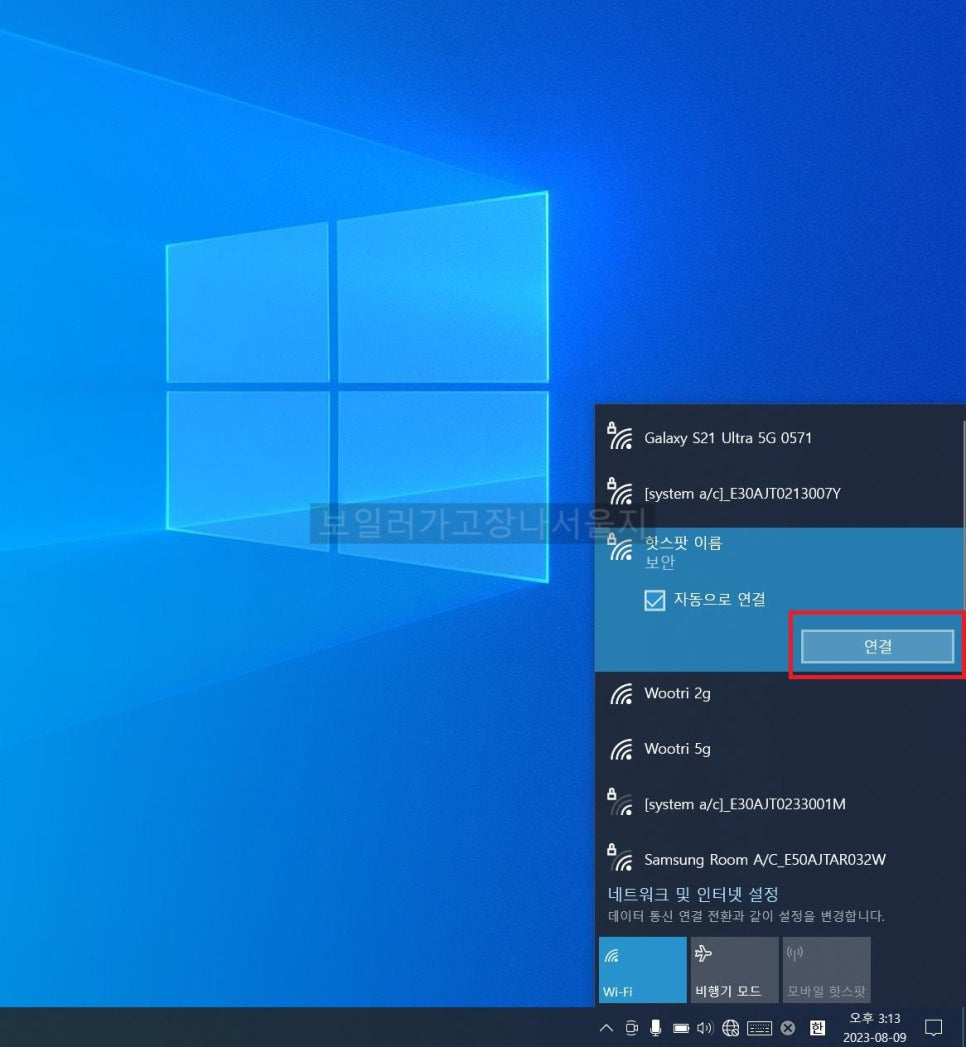Select Galaxy S21 Ultra 5G 0571 network
966x1047 pixels.
click(779, 438)
